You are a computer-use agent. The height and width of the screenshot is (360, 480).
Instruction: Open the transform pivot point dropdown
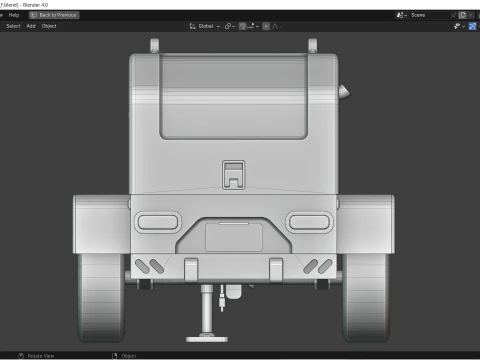tap(230, 26)
